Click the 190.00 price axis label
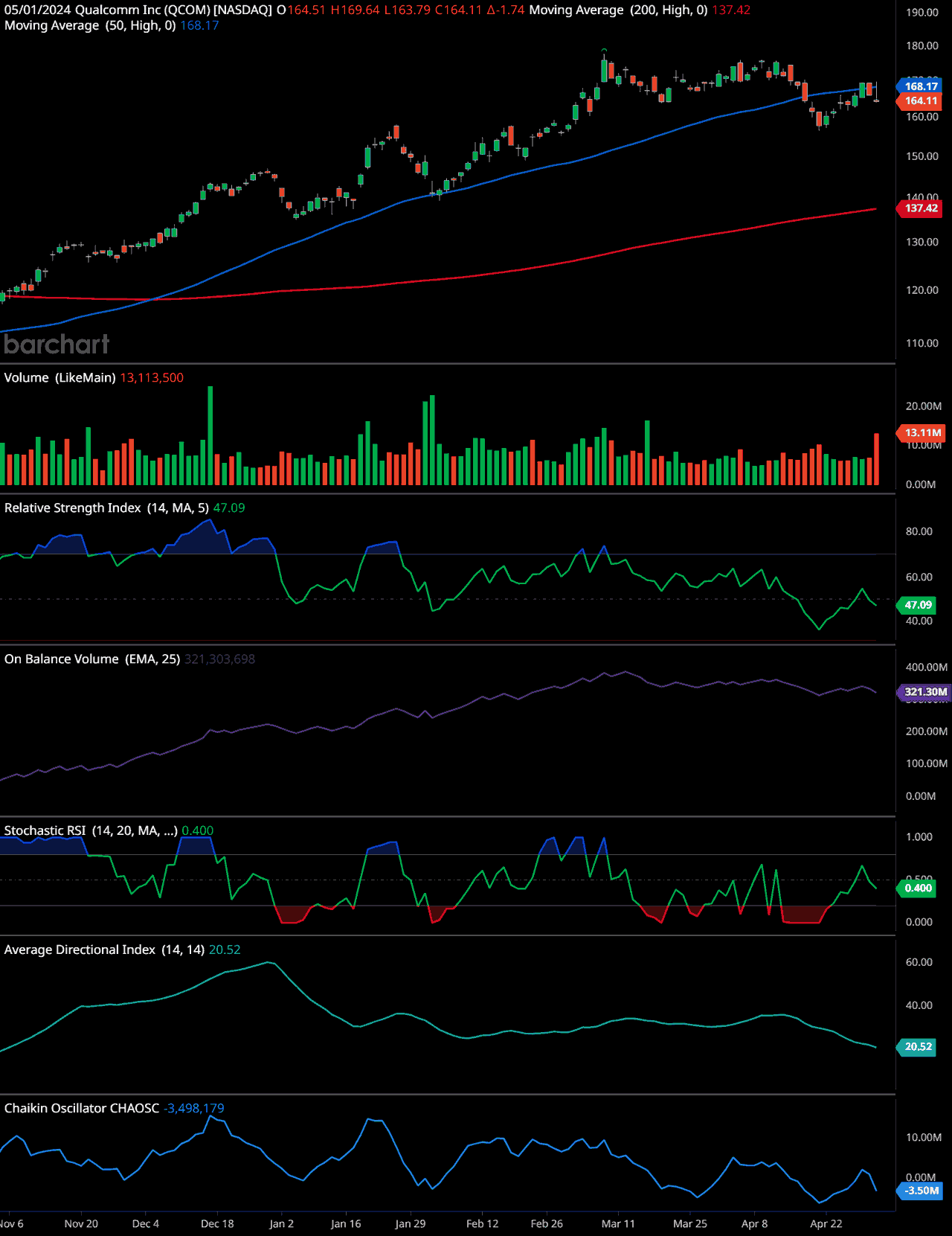 tap(922, 12)
